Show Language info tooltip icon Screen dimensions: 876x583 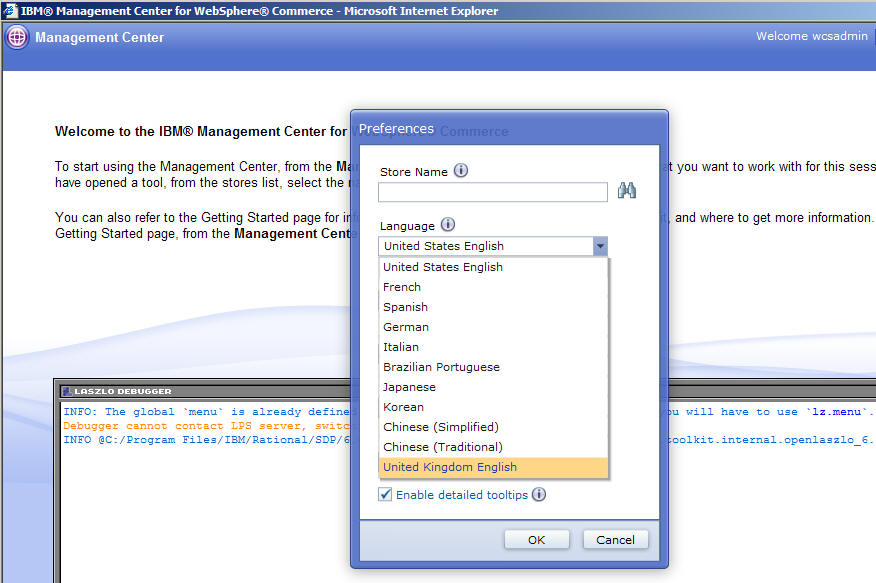pos(448,224)
